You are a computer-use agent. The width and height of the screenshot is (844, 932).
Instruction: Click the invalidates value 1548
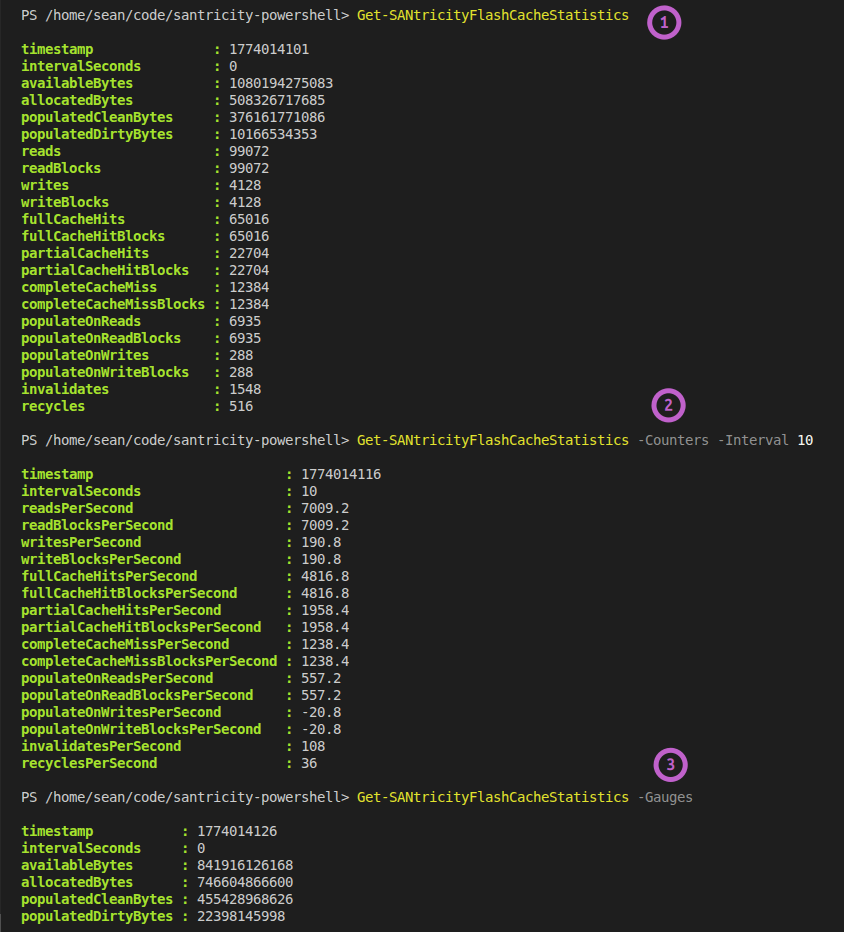coord(245,389)
